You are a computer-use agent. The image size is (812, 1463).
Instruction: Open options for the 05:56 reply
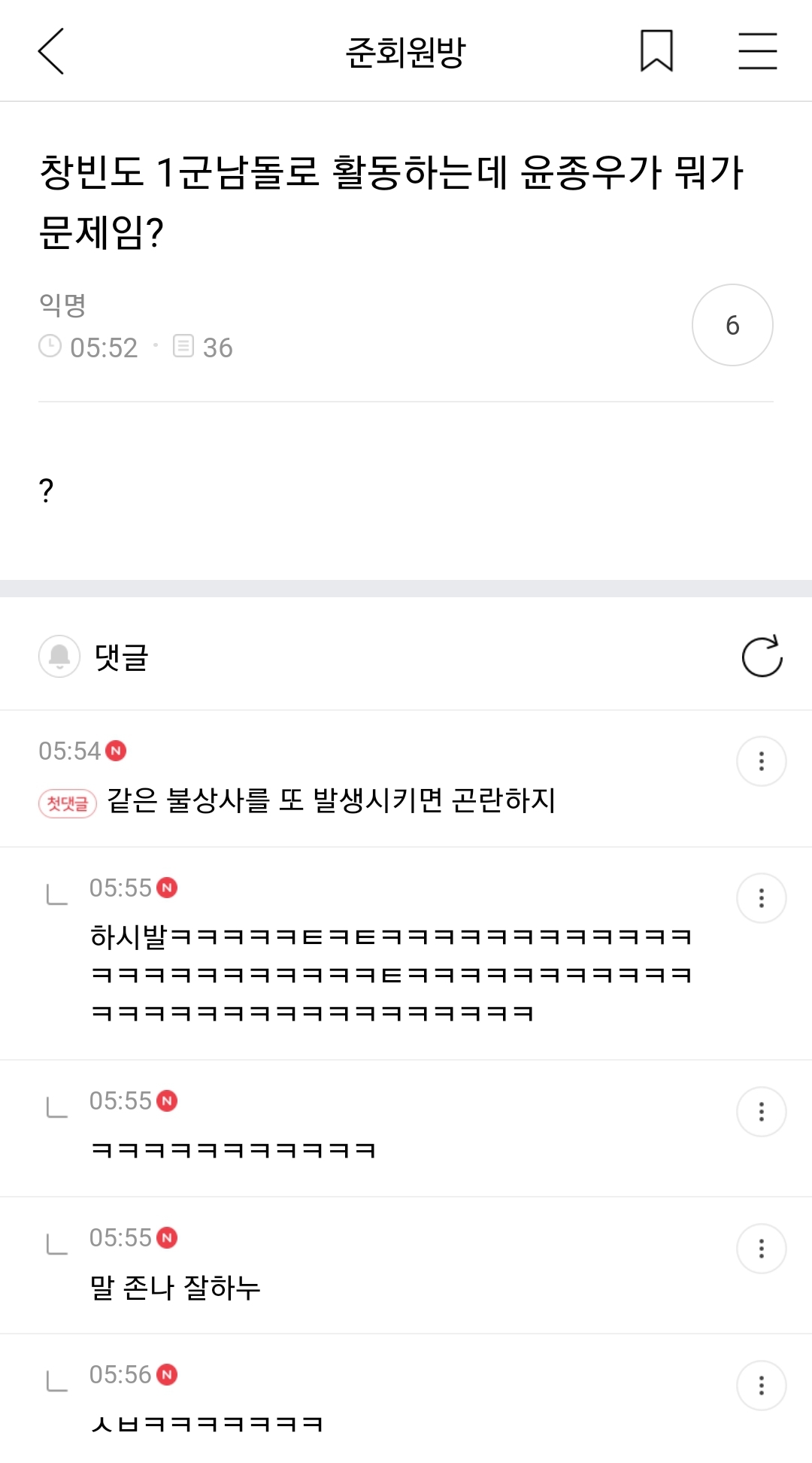761,1386
